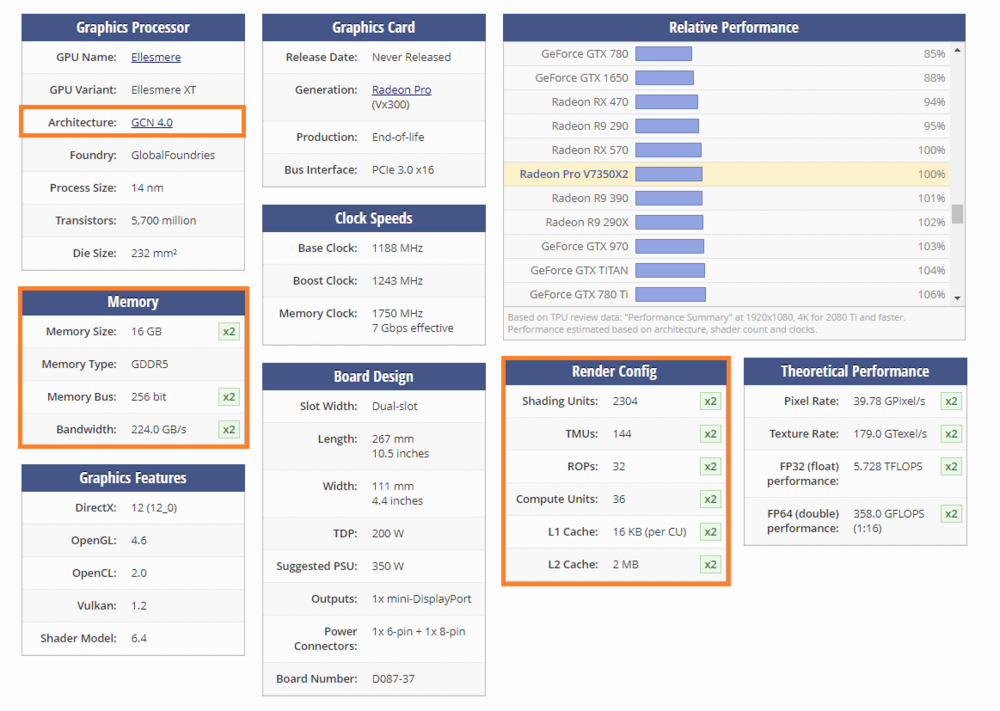Image resolution: width=1000 pixels, height=711 pixels.
Task: Click the Relative Performance scrollbar thumb
Action: coord(957,214)
